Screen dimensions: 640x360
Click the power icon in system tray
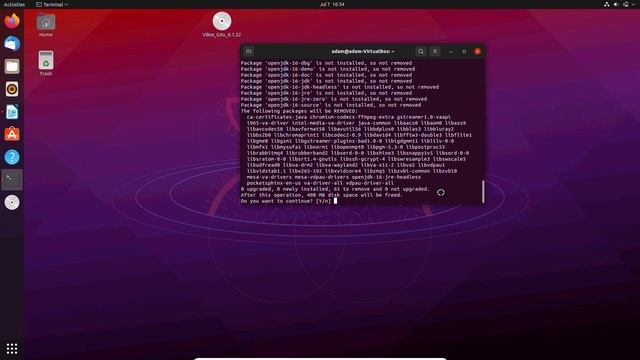coord(626,4)
